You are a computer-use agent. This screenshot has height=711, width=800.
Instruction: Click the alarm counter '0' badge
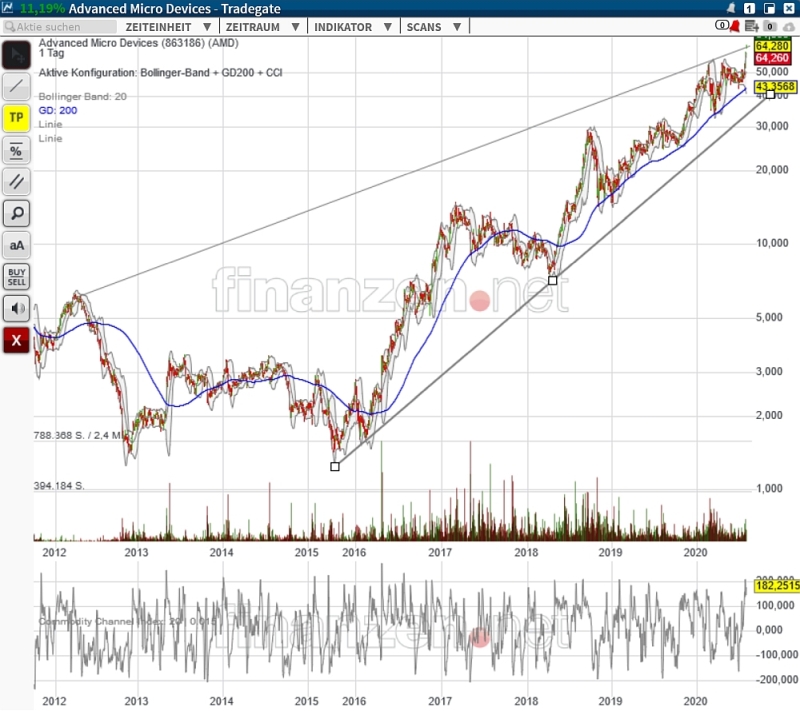click(x=722, y=25)
